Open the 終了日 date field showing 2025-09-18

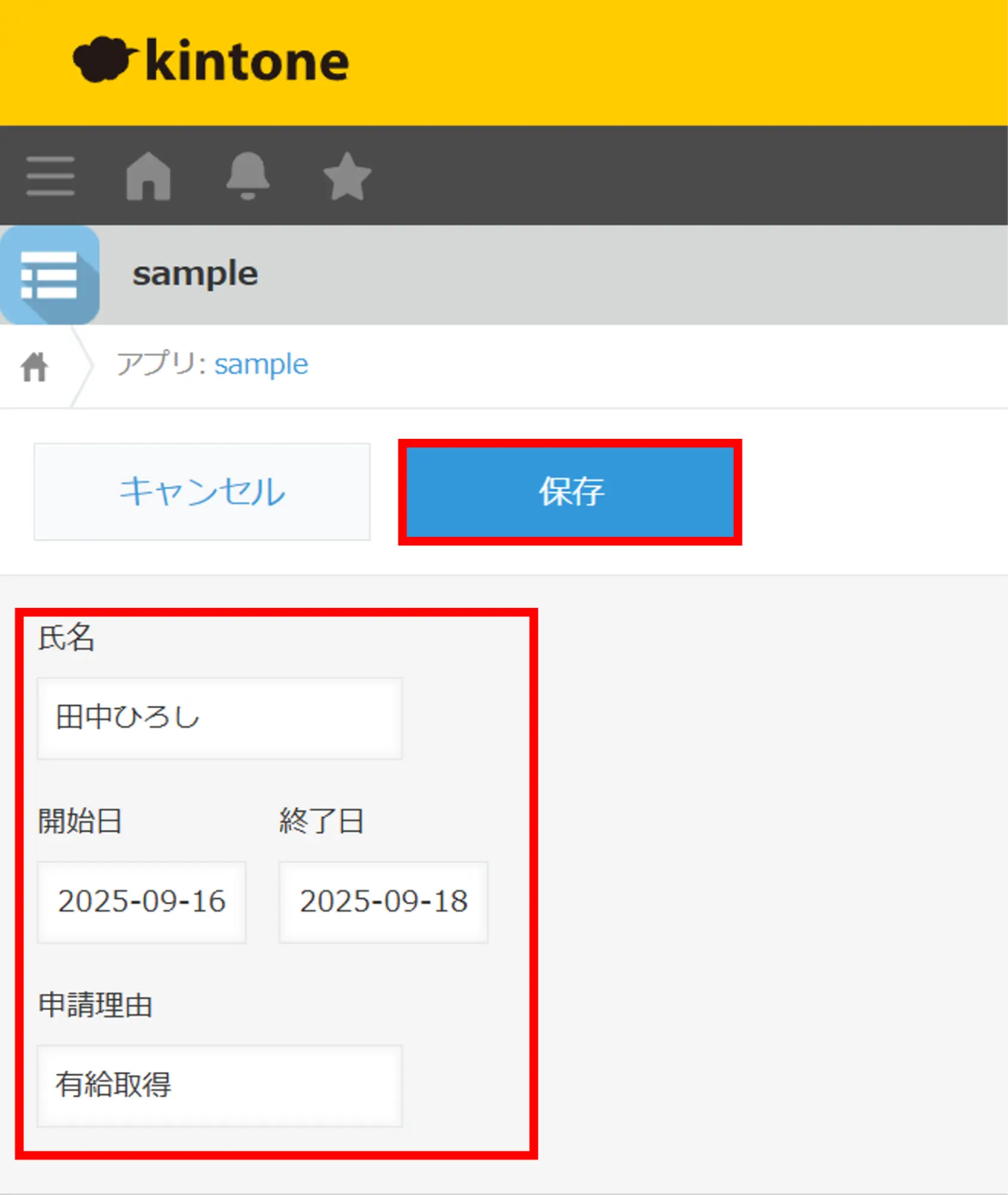tap(383, 902)
